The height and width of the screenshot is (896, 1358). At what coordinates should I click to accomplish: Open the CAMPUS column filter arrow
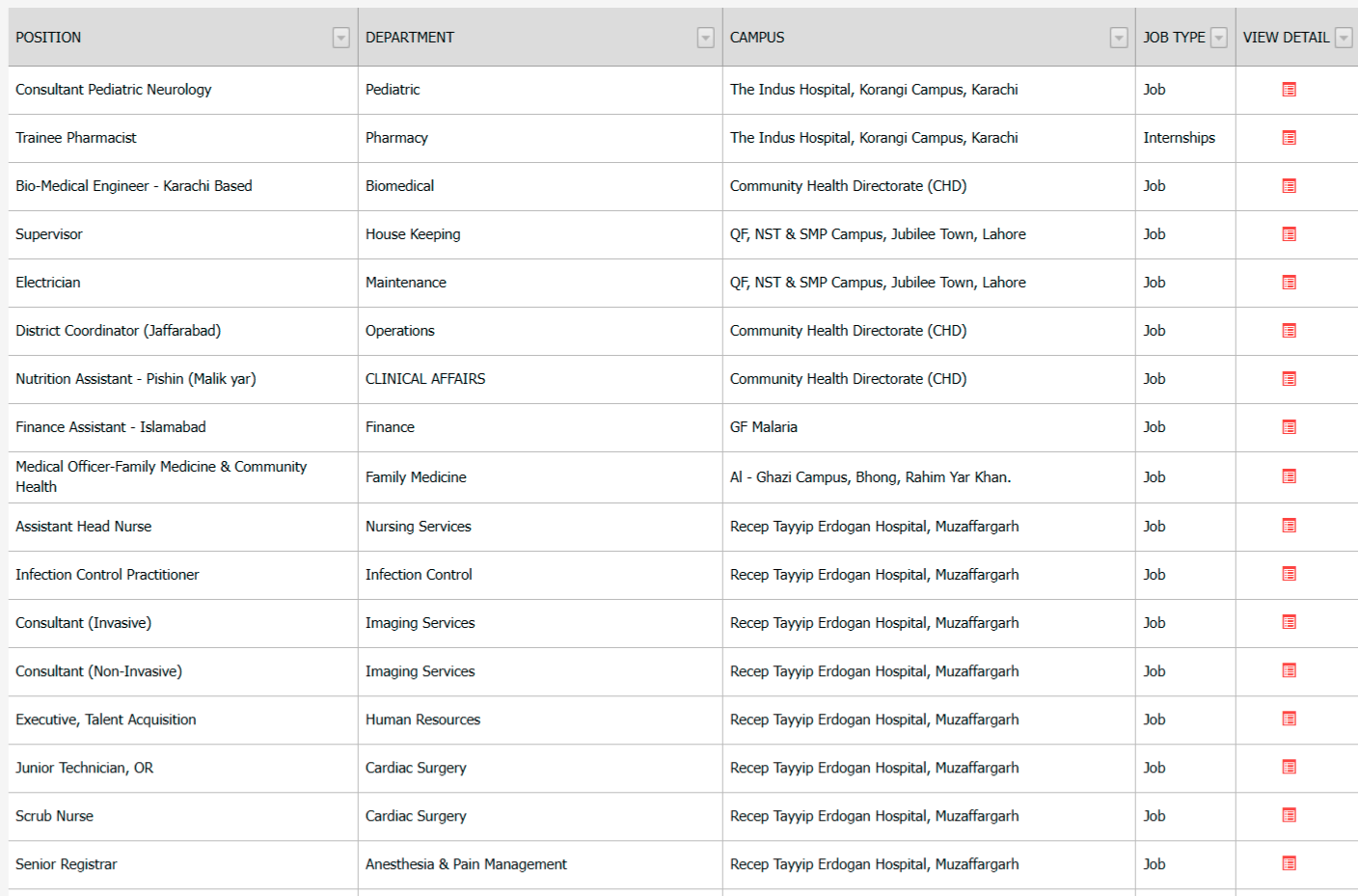(1118, 38)
